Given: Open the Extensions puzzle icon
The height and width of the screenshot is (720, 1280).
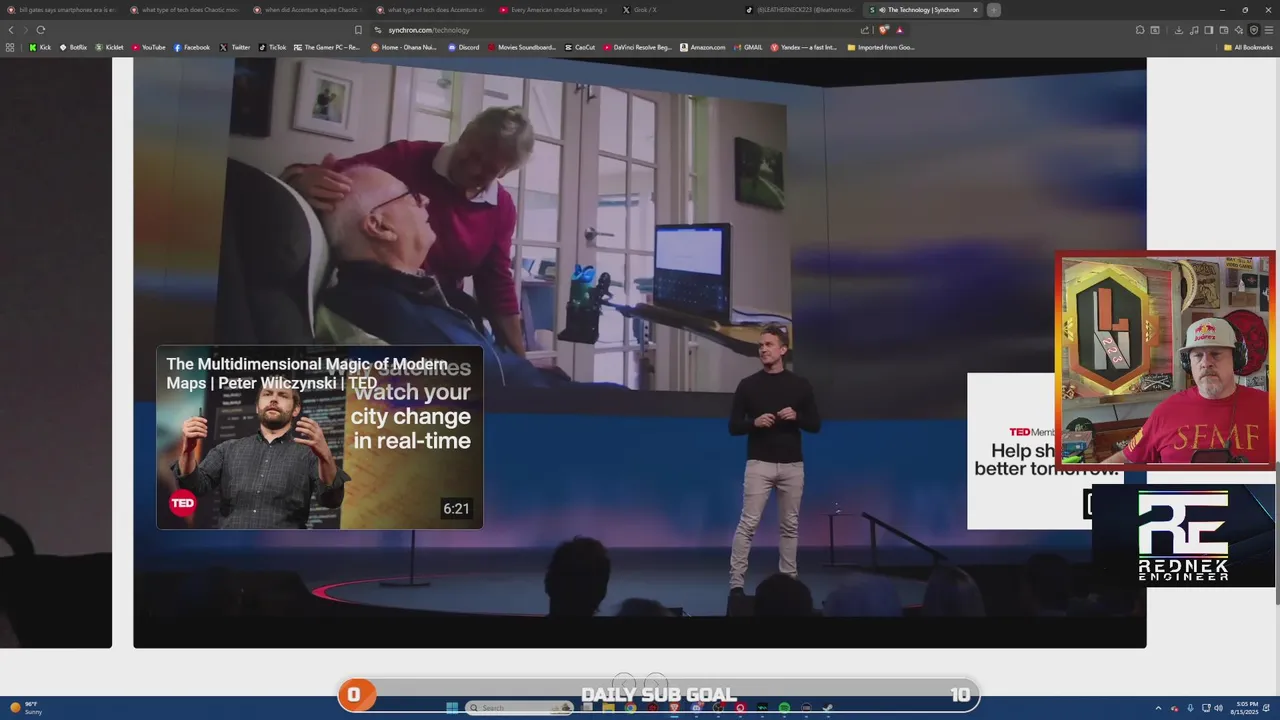Looking at the screenshot, I should point(1140,30).
